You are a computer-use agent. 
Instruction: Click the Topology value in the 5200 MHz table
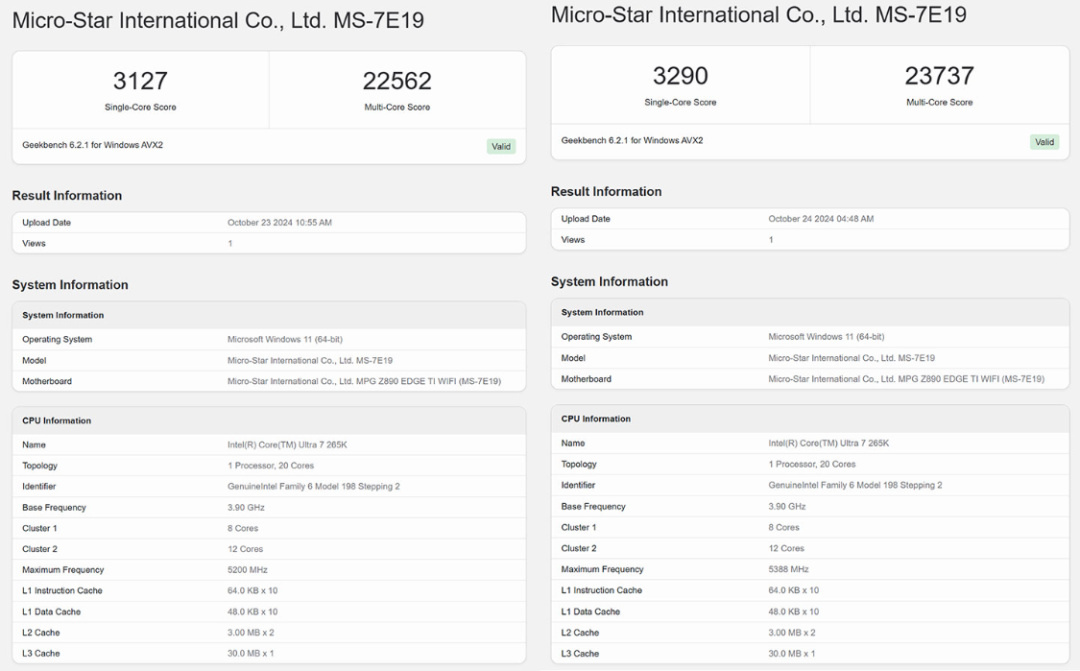click(269, 466)
